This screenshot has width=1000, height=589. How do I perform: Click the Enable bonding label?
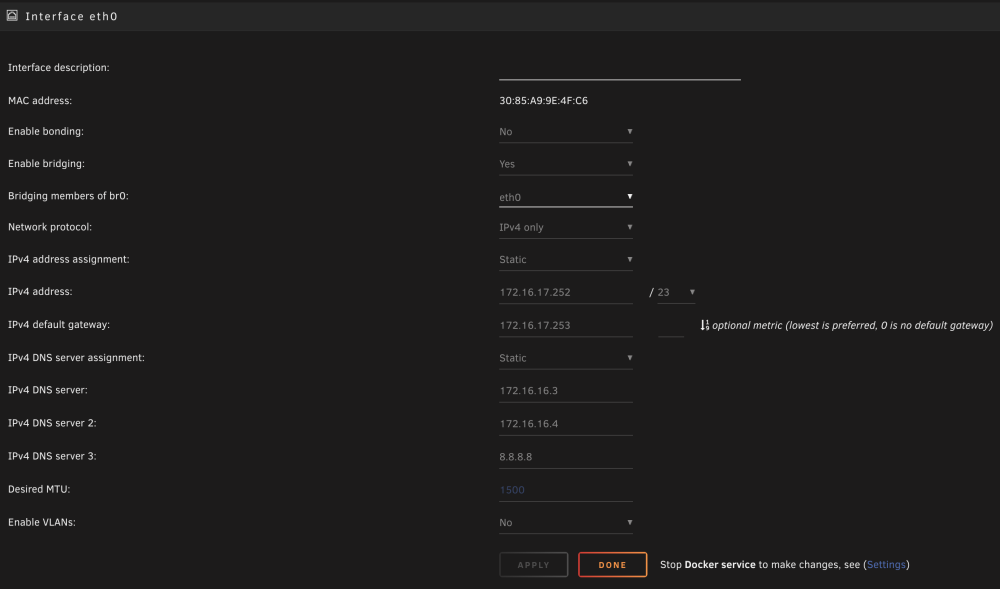click(46, 131)
